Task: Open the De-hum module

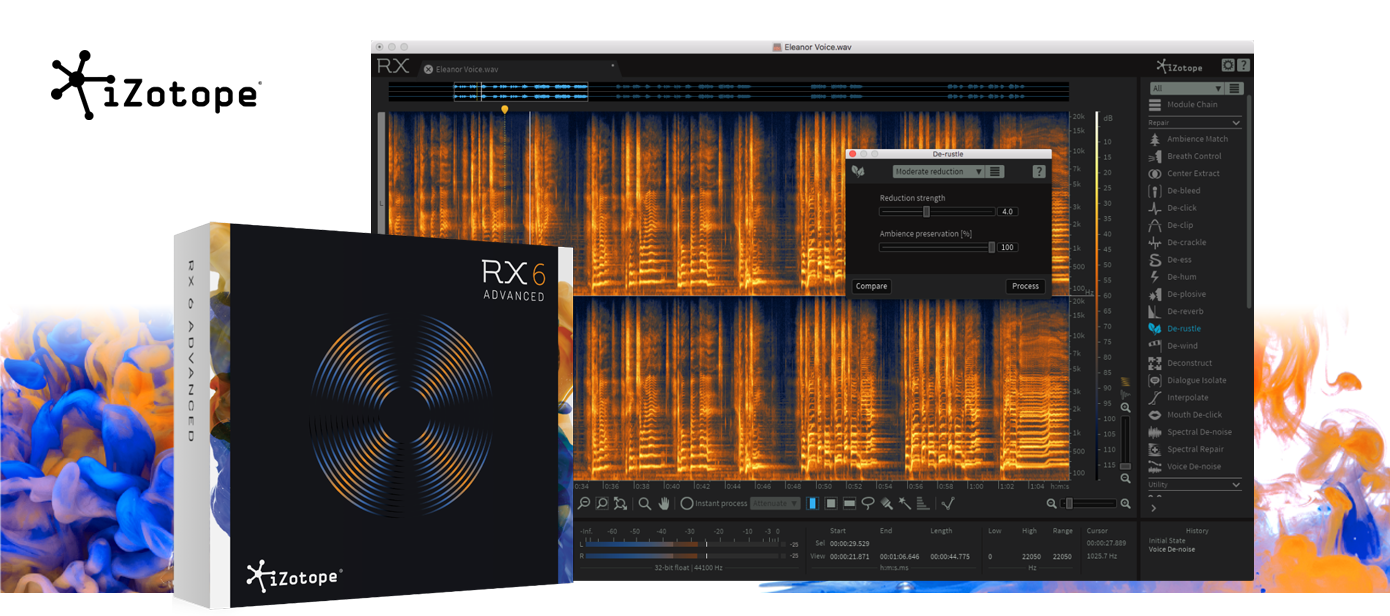Action: (x=1173, y=277)
